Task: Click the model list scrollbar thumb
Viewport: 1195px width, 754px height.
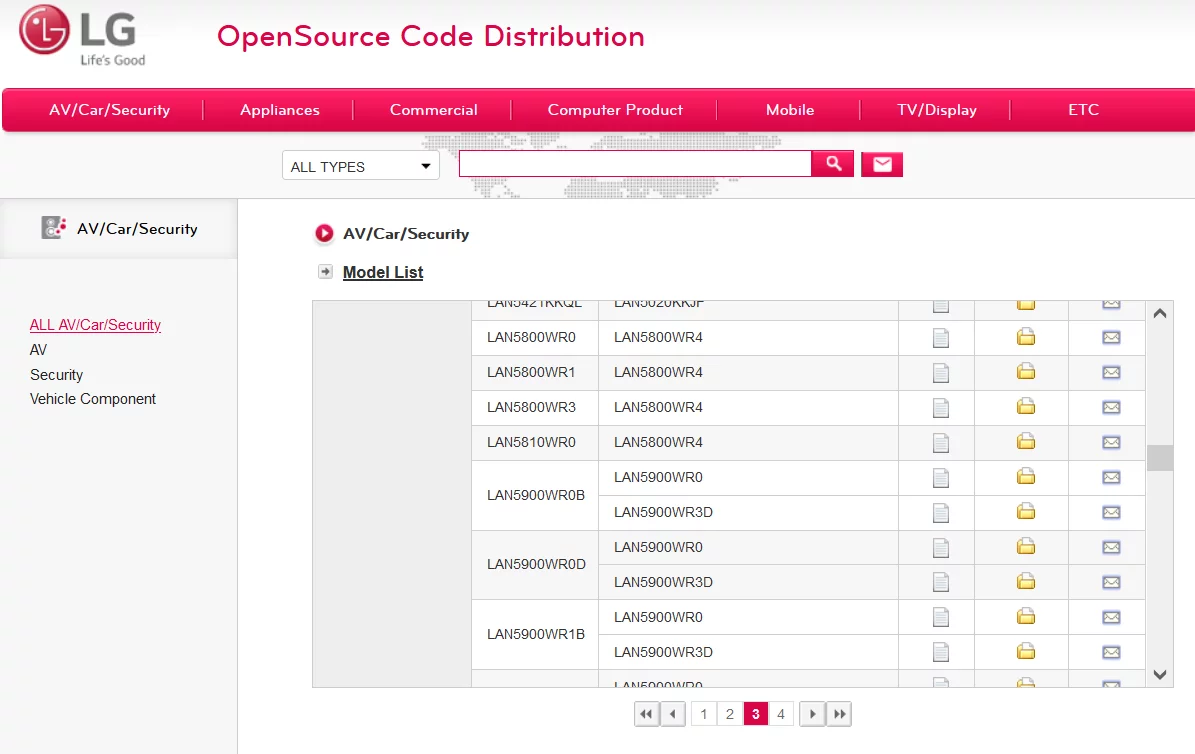Action: [1160, 458]
